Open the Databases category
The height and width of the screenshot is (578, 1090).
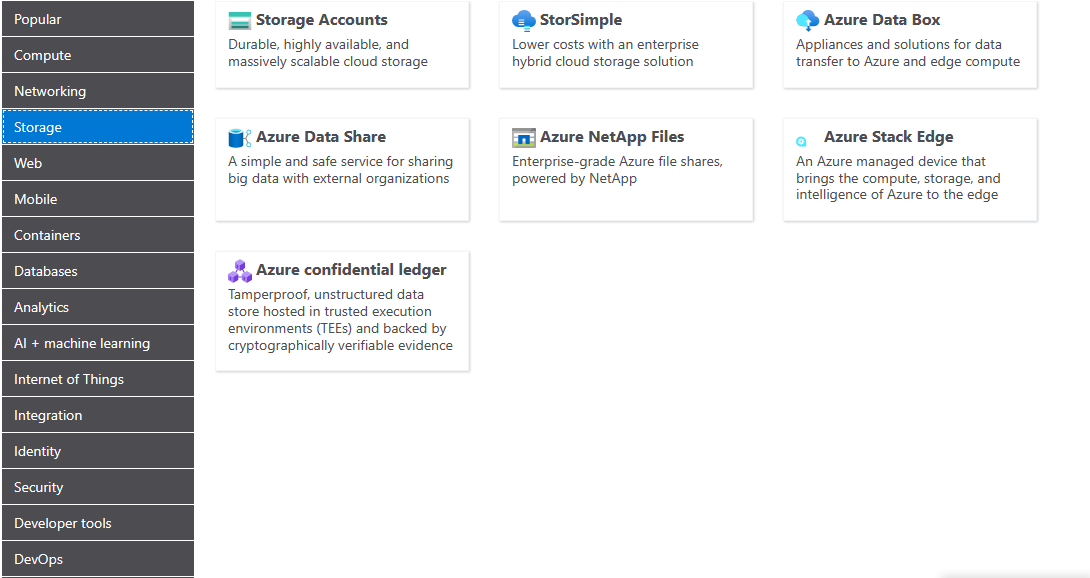pos(98,271)
